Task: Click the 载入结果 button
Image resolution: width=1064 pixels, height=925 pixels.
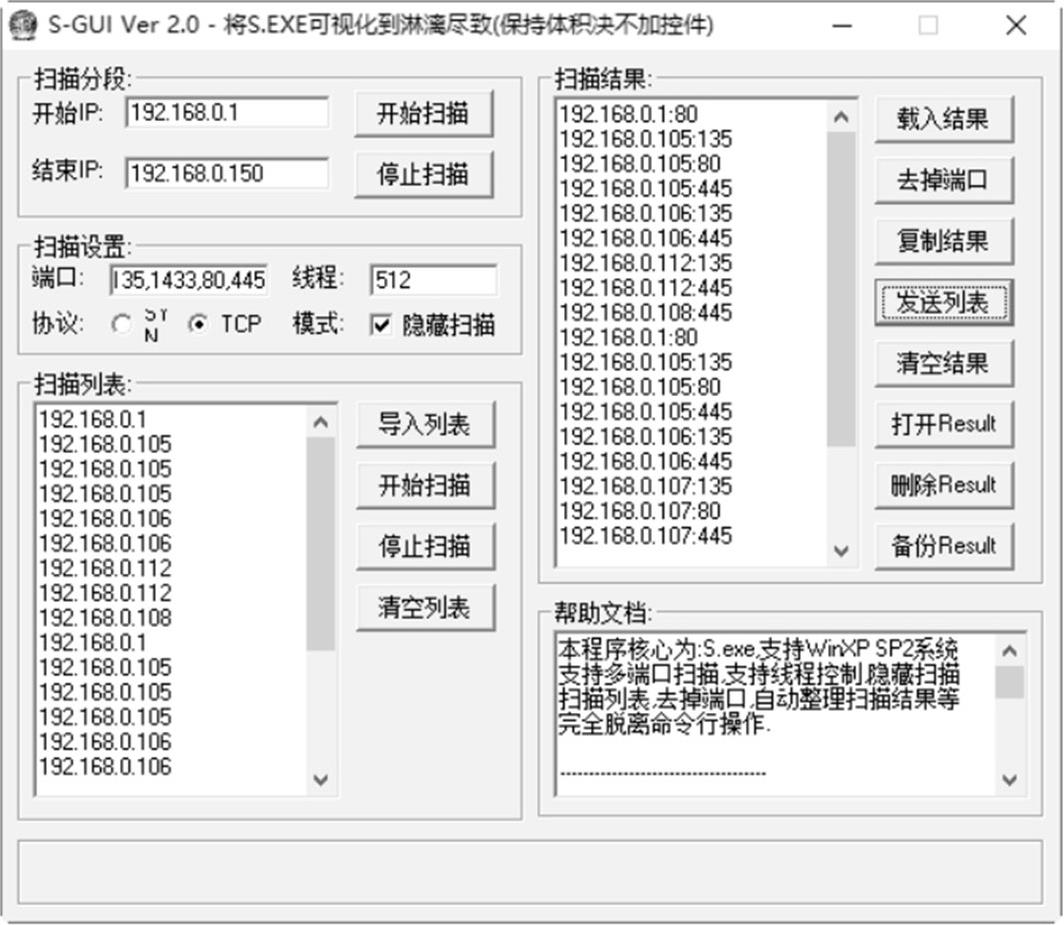Action: click(944, 119)
